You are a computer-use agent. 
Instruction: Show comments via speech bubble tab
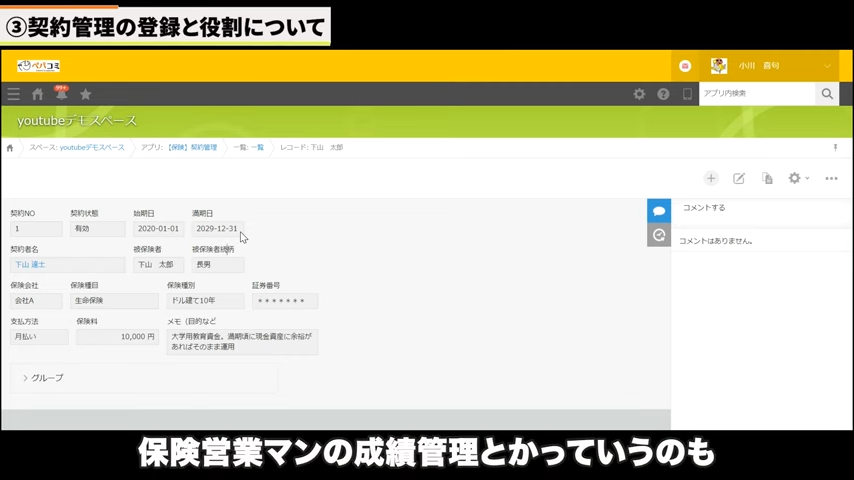pyautogui.click(x=658, y=211)
